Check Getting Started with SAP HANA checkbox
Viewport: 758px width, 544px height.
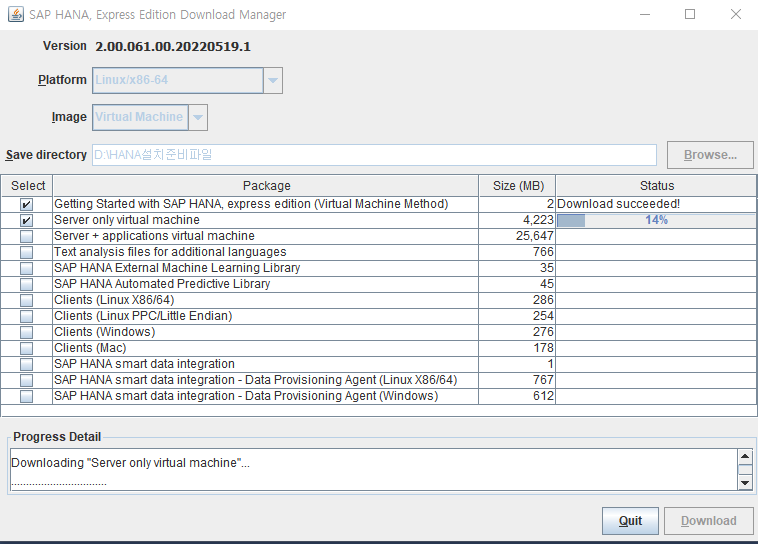27,204
